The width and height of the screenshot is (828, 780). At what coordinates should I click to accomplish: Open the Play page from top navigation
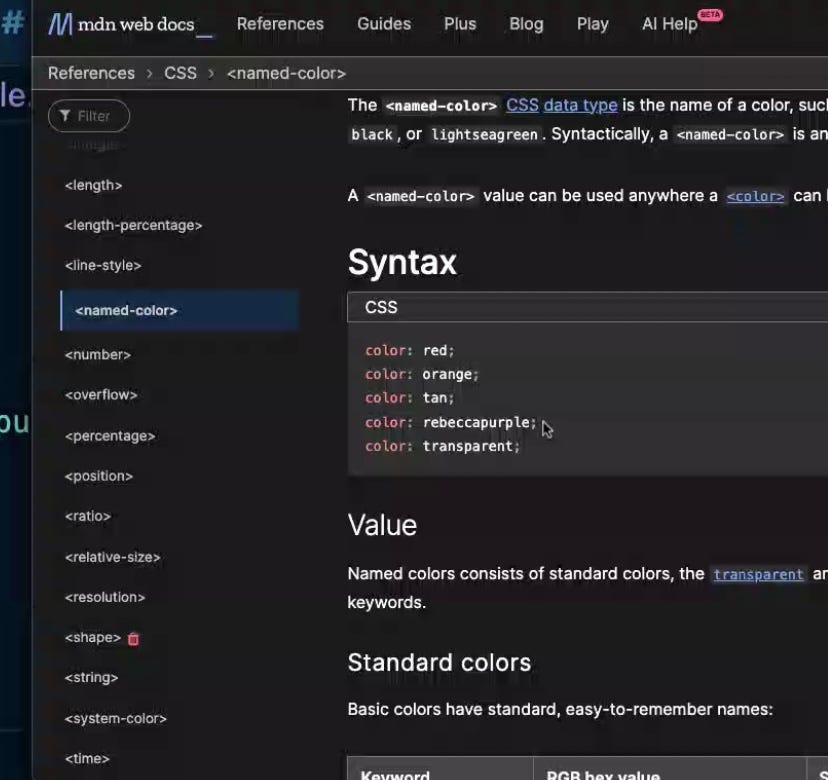[592, 23]
